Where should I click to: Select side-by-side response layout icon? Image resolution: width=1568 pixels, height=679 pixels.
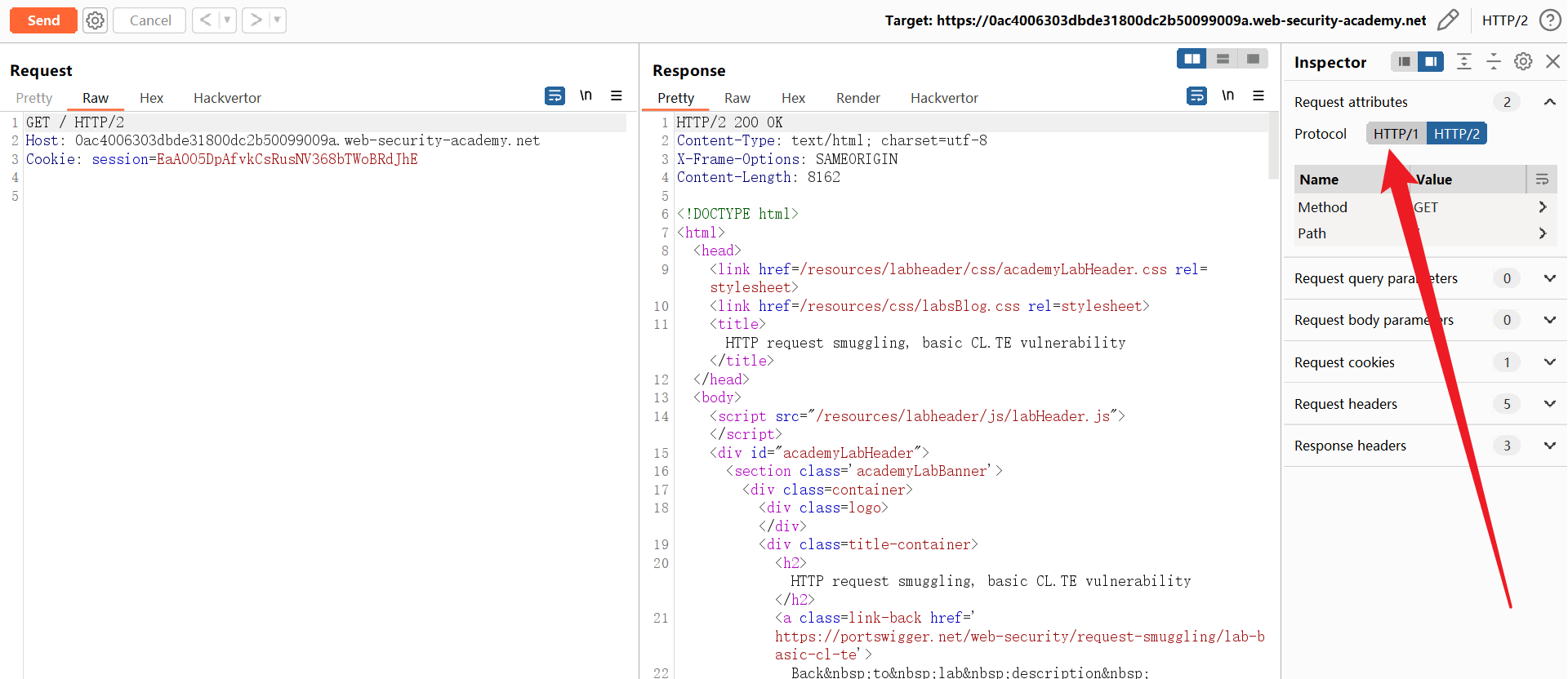(x=1192, y=59)
